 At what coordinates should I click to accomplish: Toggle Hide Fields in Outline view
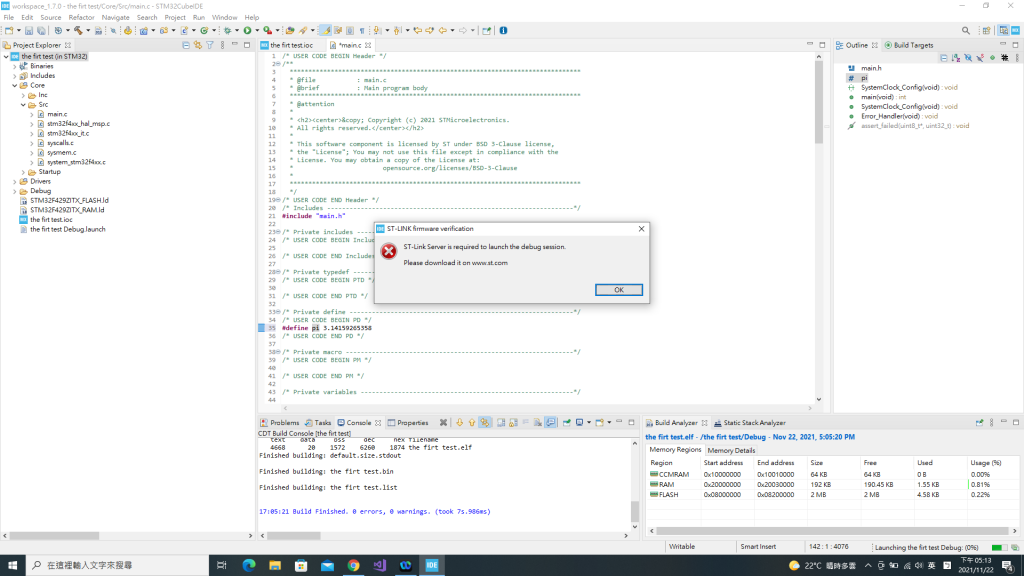(x=968, y=58)
